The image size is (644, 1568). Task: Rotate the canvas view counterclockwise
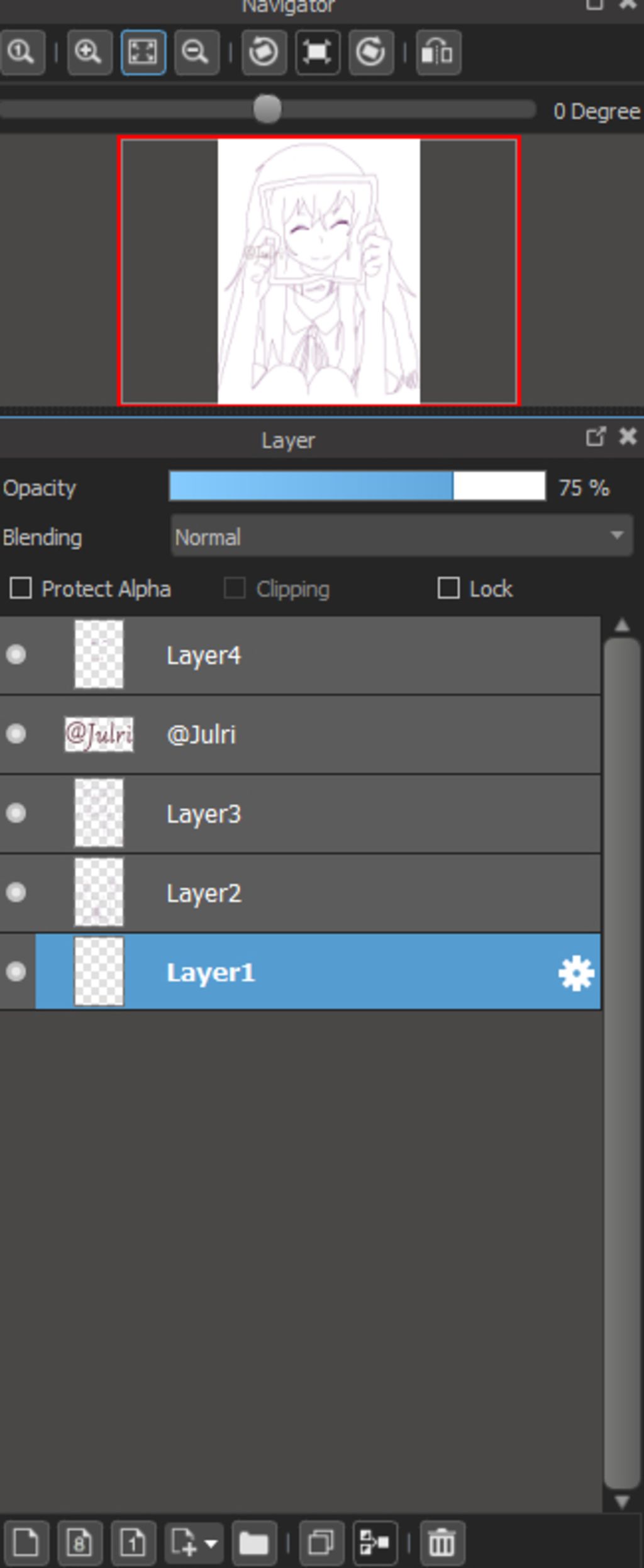(264, 52)
